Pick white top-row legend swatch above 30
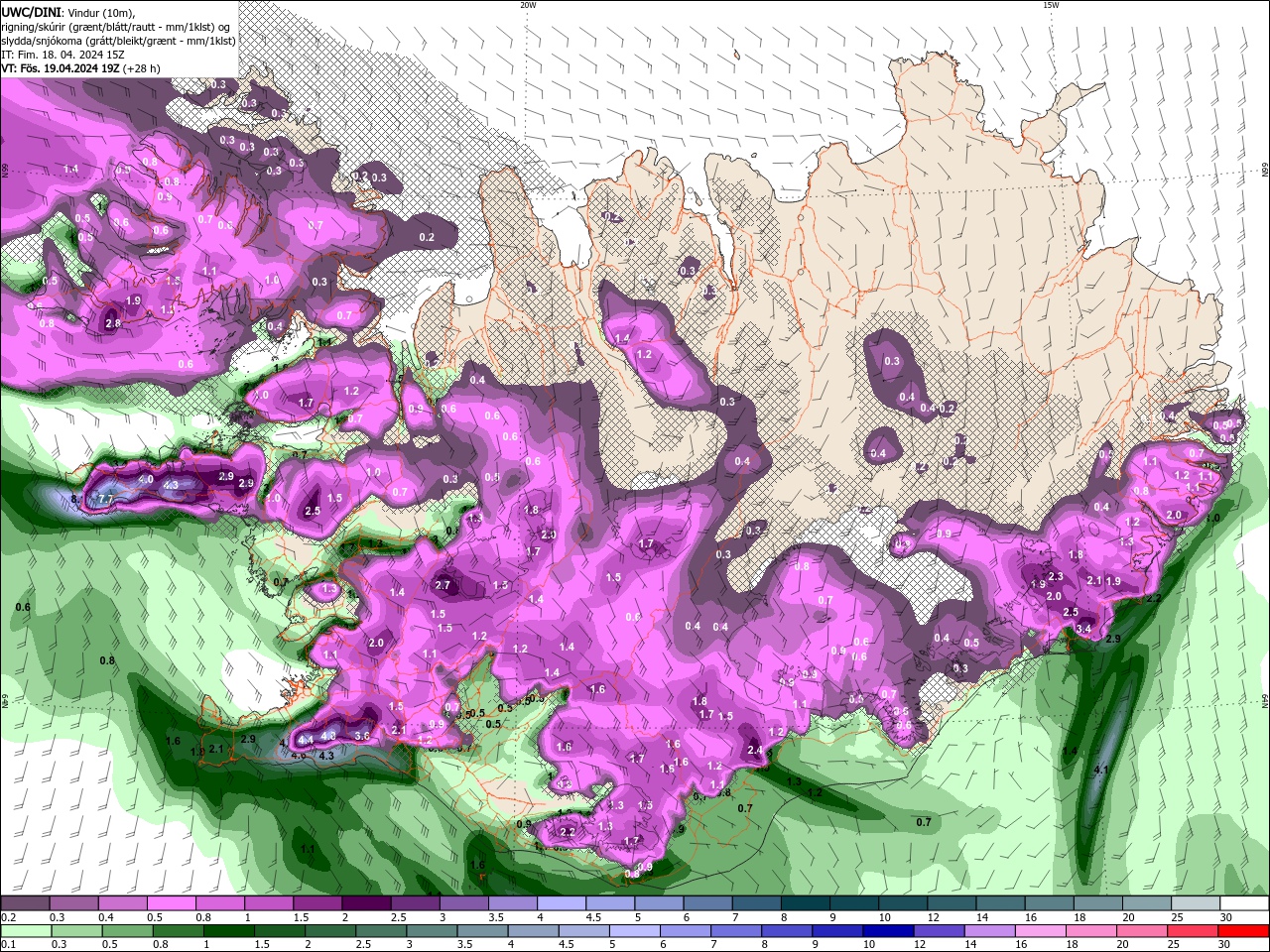 click(x=1245, y=903)
